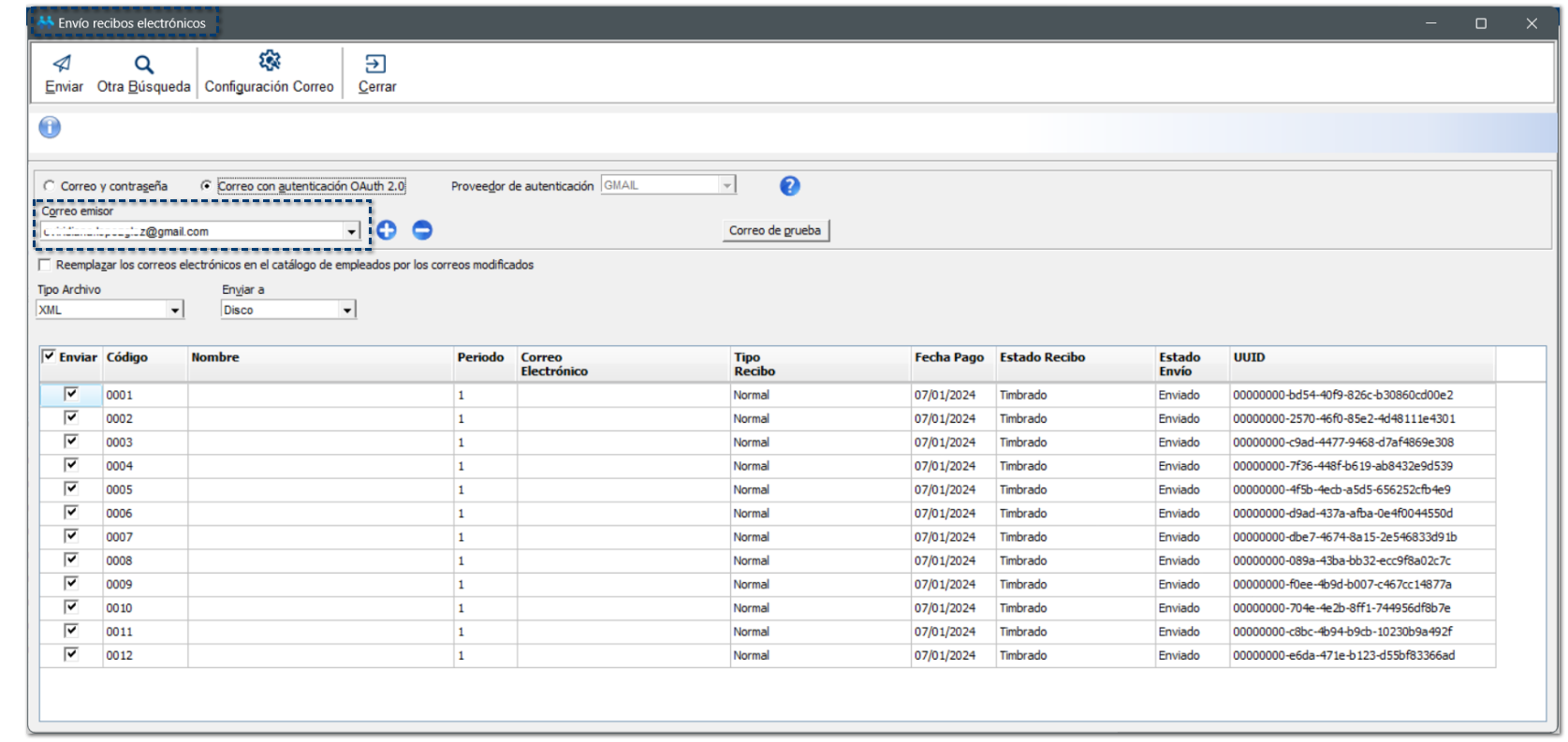Open Configuración Correo gear settings
The height and width of the screenshot is (742, 1568).
pos(269,62)
